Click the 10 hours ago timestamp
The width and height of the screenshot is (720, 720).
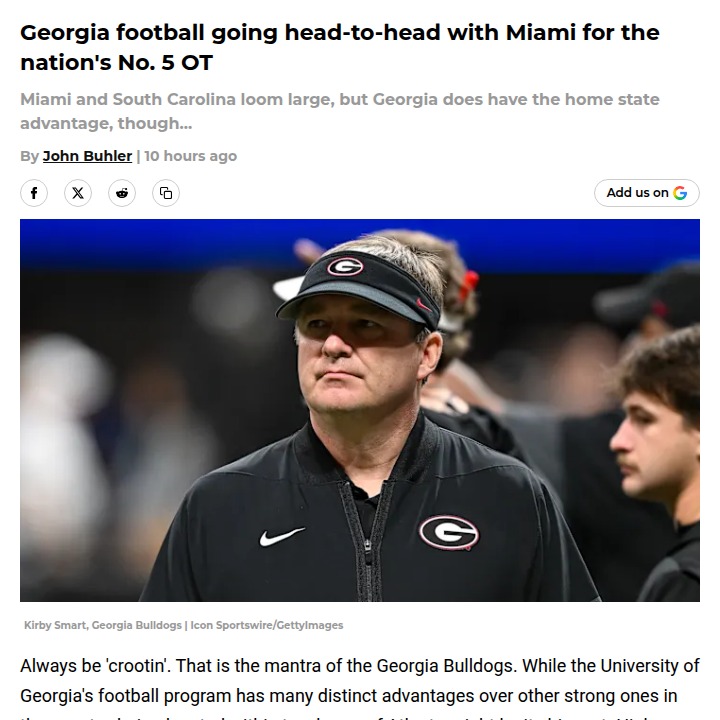190,156
